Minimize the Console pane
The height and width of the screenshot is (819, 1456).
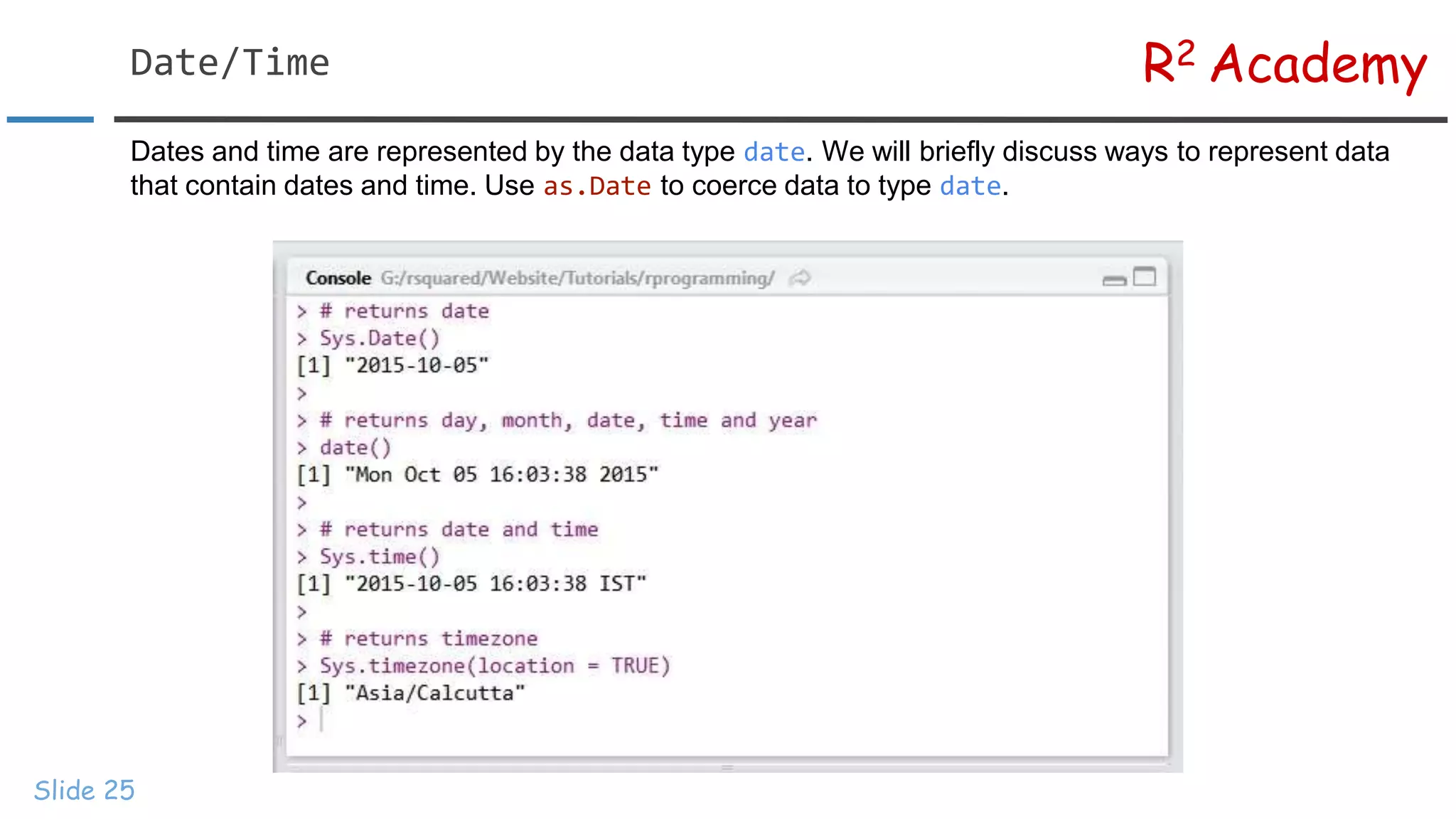1114,279
